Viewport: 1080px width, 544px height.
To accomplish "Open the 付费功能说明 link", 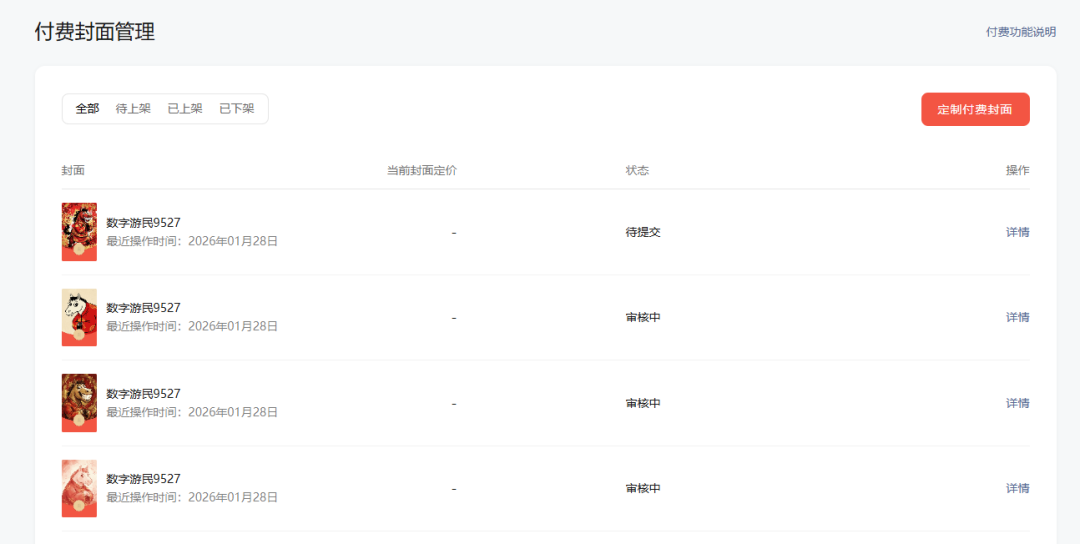I will (1021, 32).
